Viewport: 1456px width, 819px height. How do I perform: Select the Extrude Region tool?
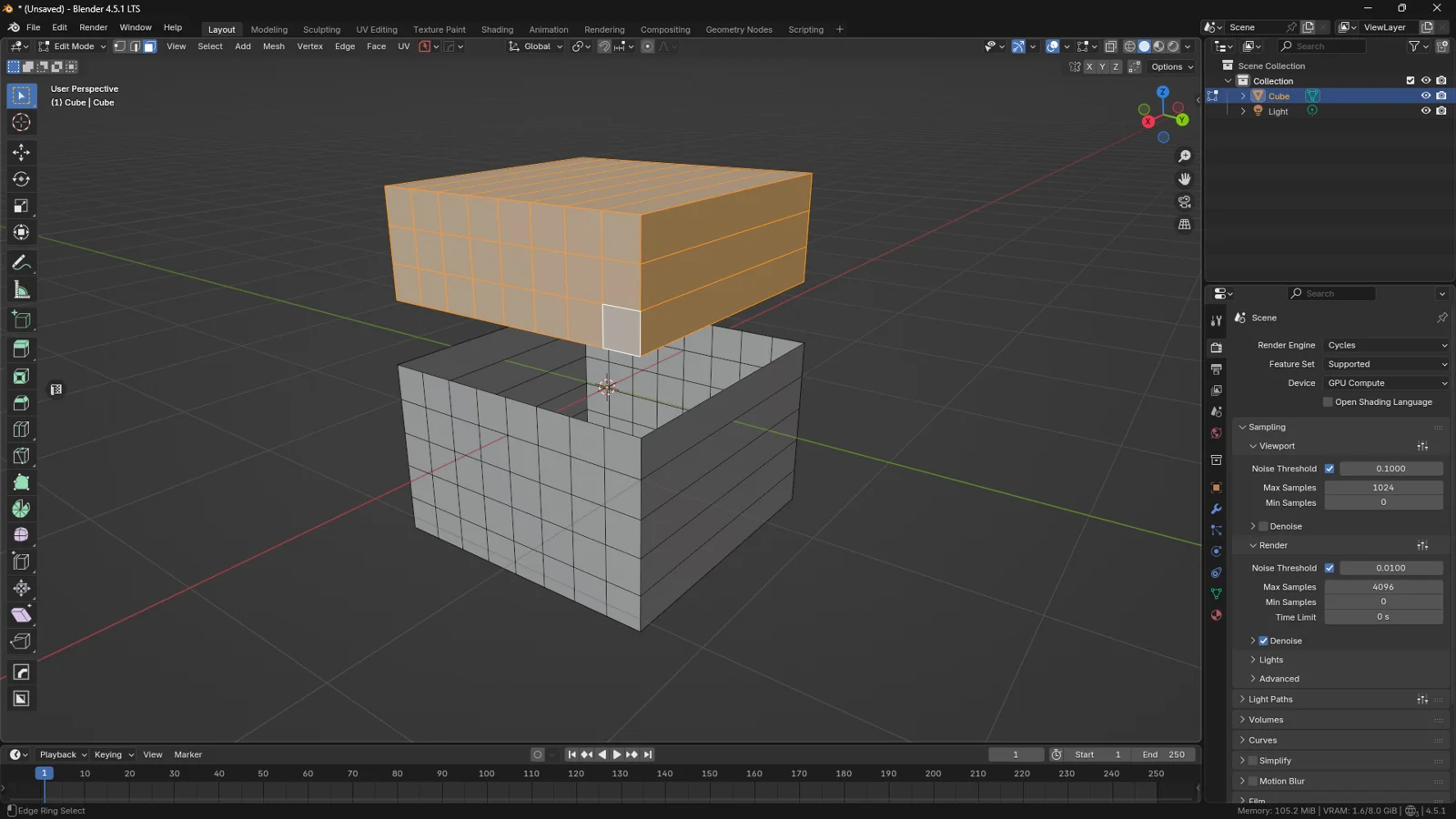pos(21,349)
